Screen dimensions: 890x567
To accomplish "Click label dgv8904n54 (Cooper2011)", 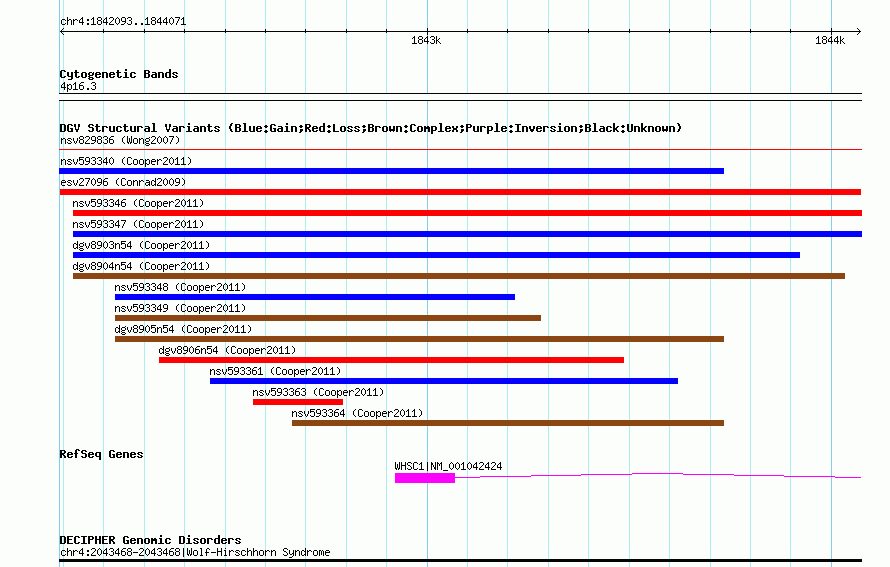I will point(141,266).
